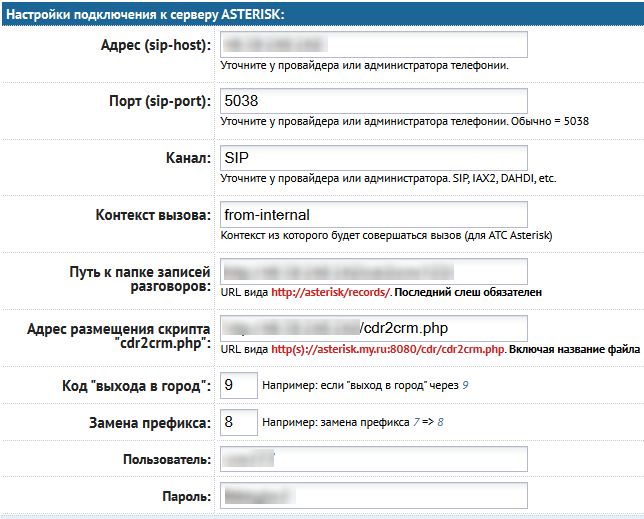This screenshot has width=644, height=519.
Task: Click the cdr2crm.php script address field
Action: pos(374,328)
